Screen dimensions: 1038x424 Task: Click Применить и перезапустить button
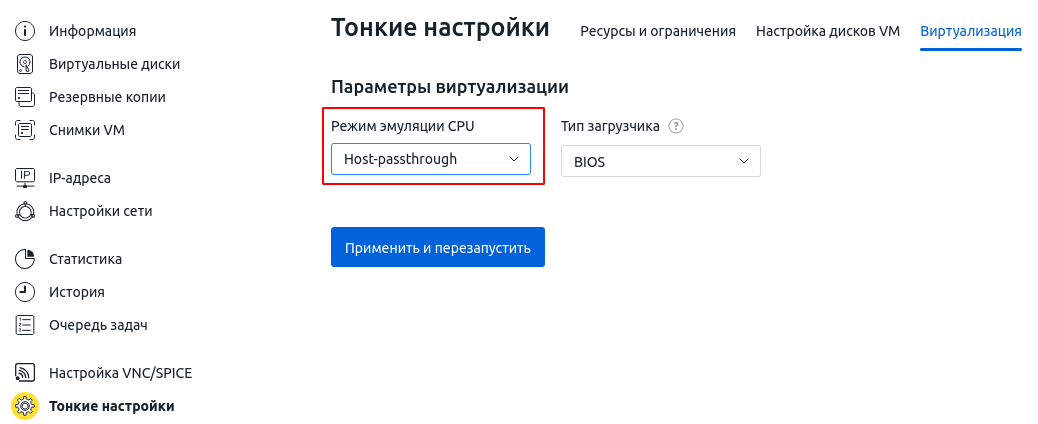tap(438, 247)
